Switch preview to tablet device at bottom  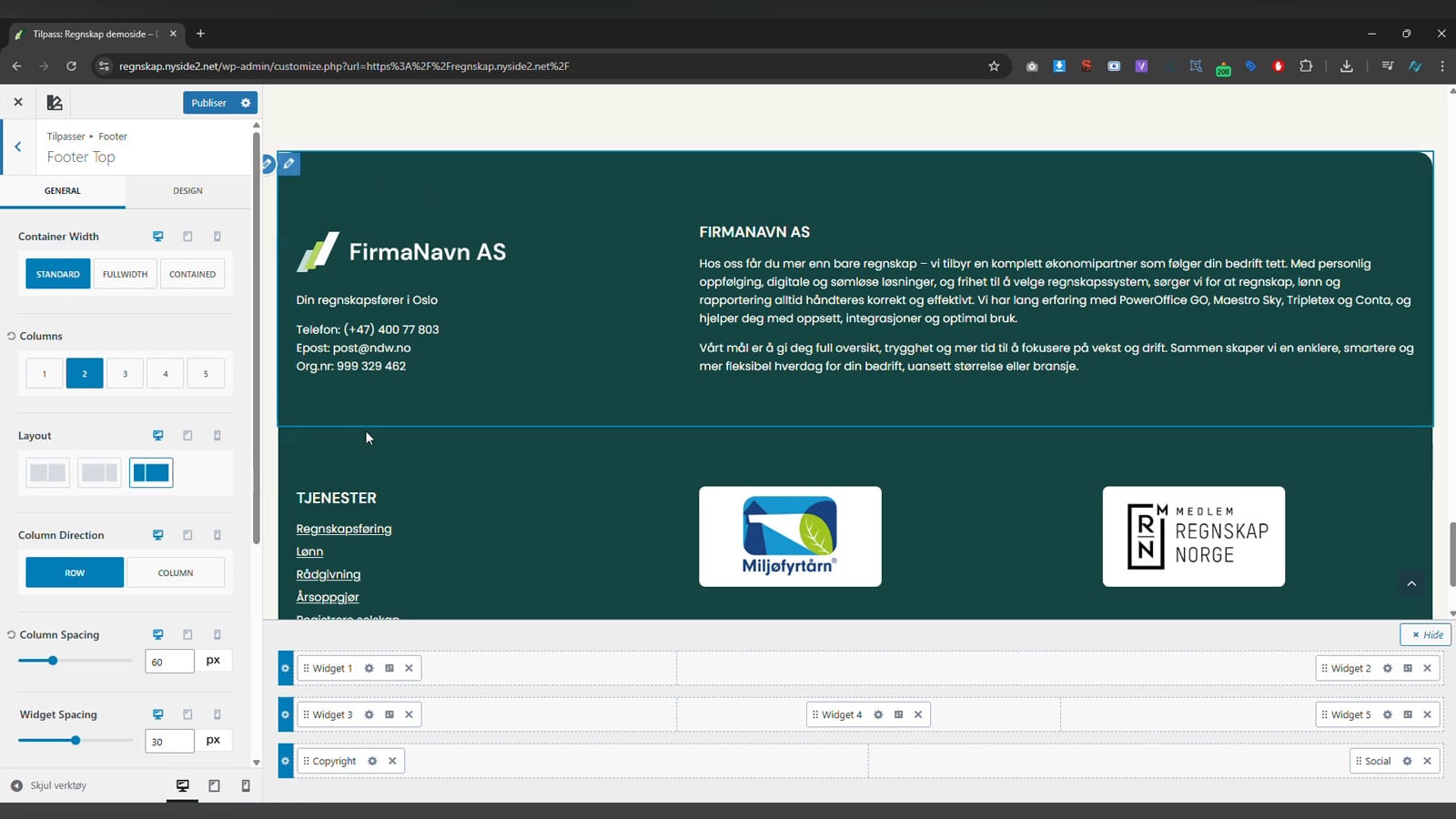point(214,785)
